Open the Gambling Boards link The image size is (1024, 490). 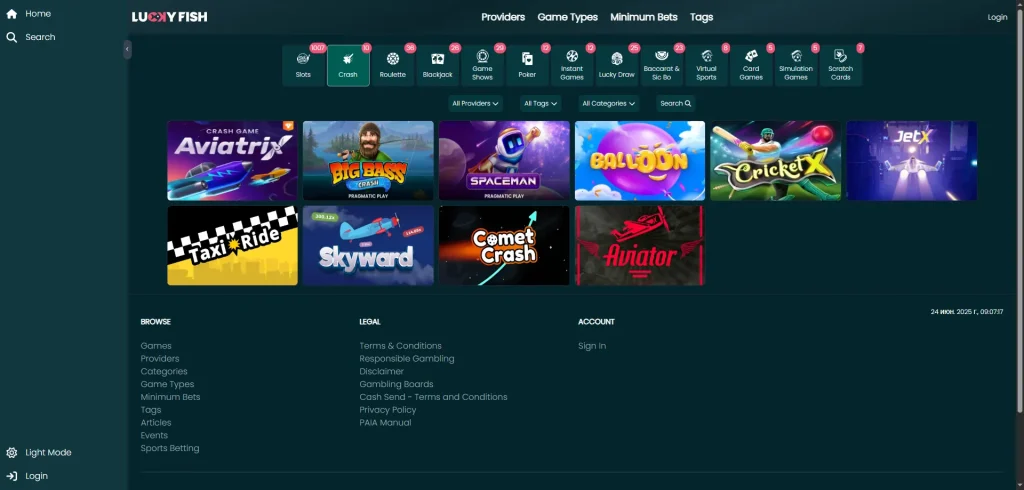tap(396, 384)
